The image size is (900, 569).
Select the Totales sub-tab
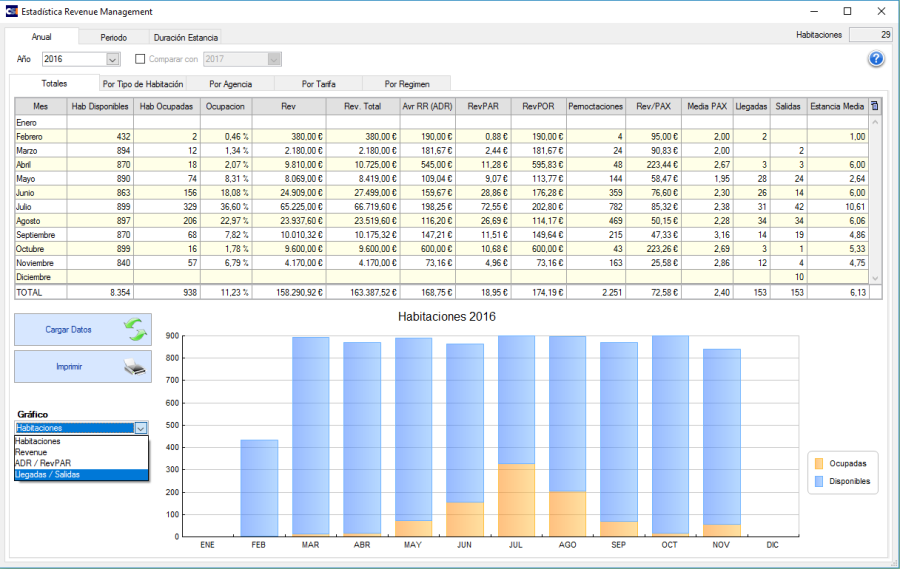[x=54, y=83]
